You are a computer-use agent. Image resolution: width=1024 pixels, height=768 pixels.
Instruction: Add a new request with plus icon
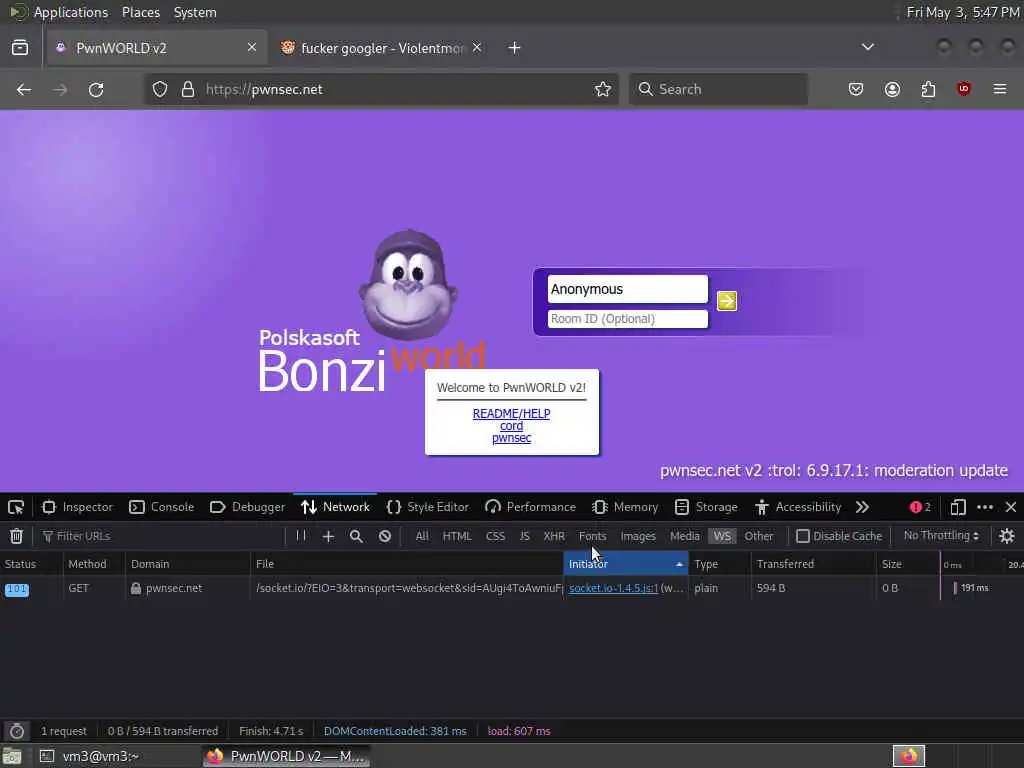[328, 536]
